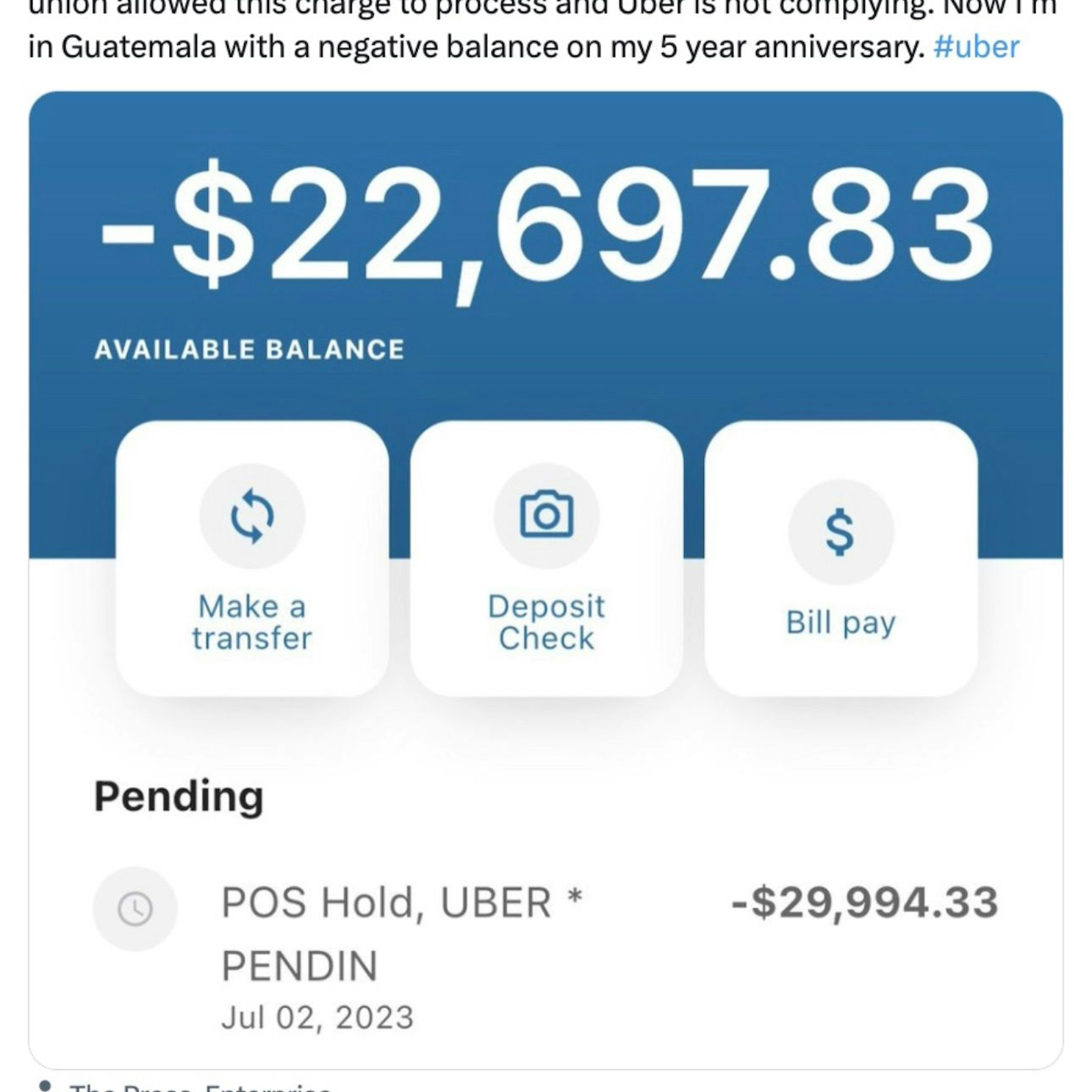Open the #uber hashtag link

(x=976, y=47)
